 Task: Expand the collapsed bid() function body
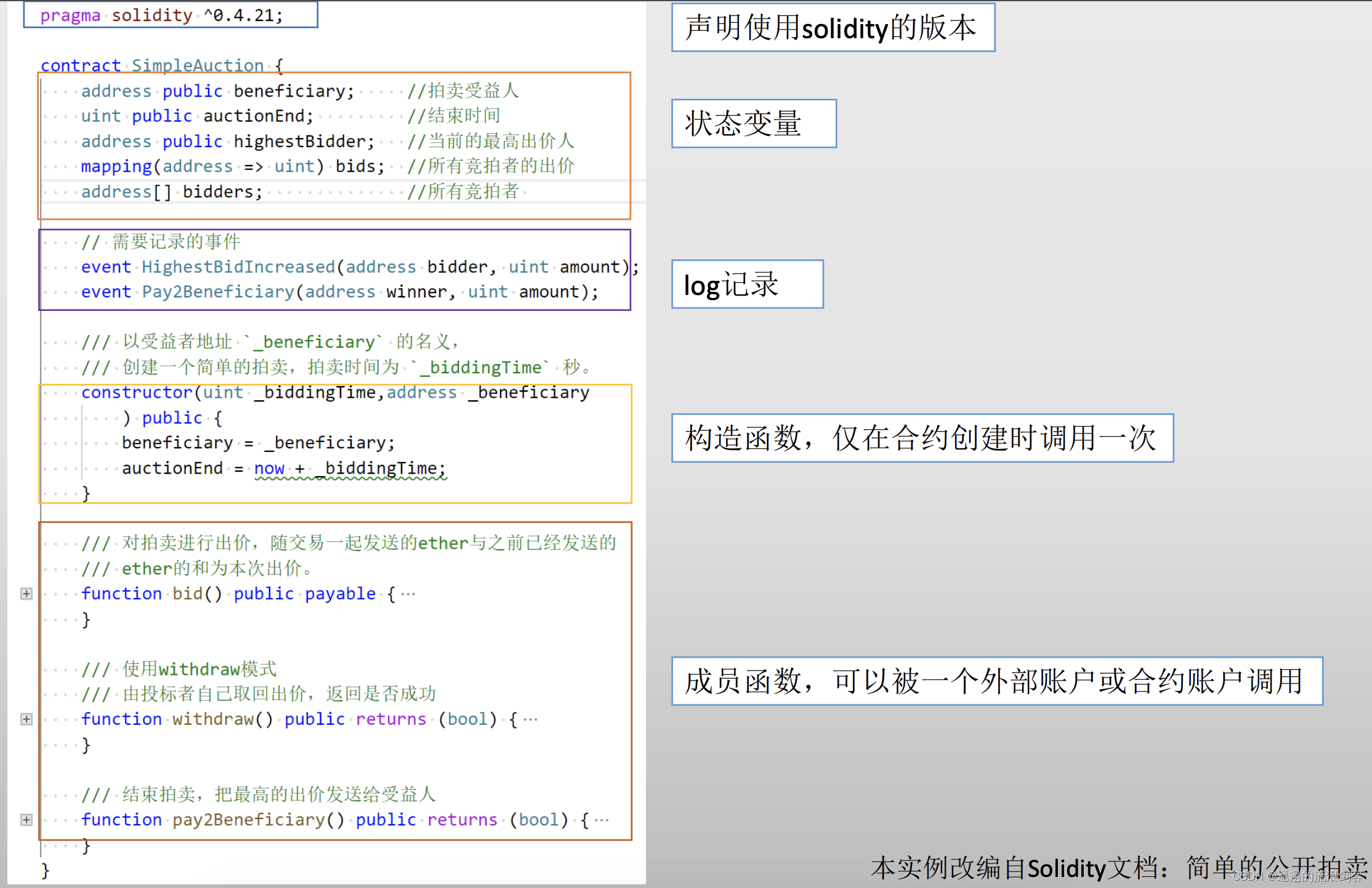pyautogui.click(x=26, y=594)
